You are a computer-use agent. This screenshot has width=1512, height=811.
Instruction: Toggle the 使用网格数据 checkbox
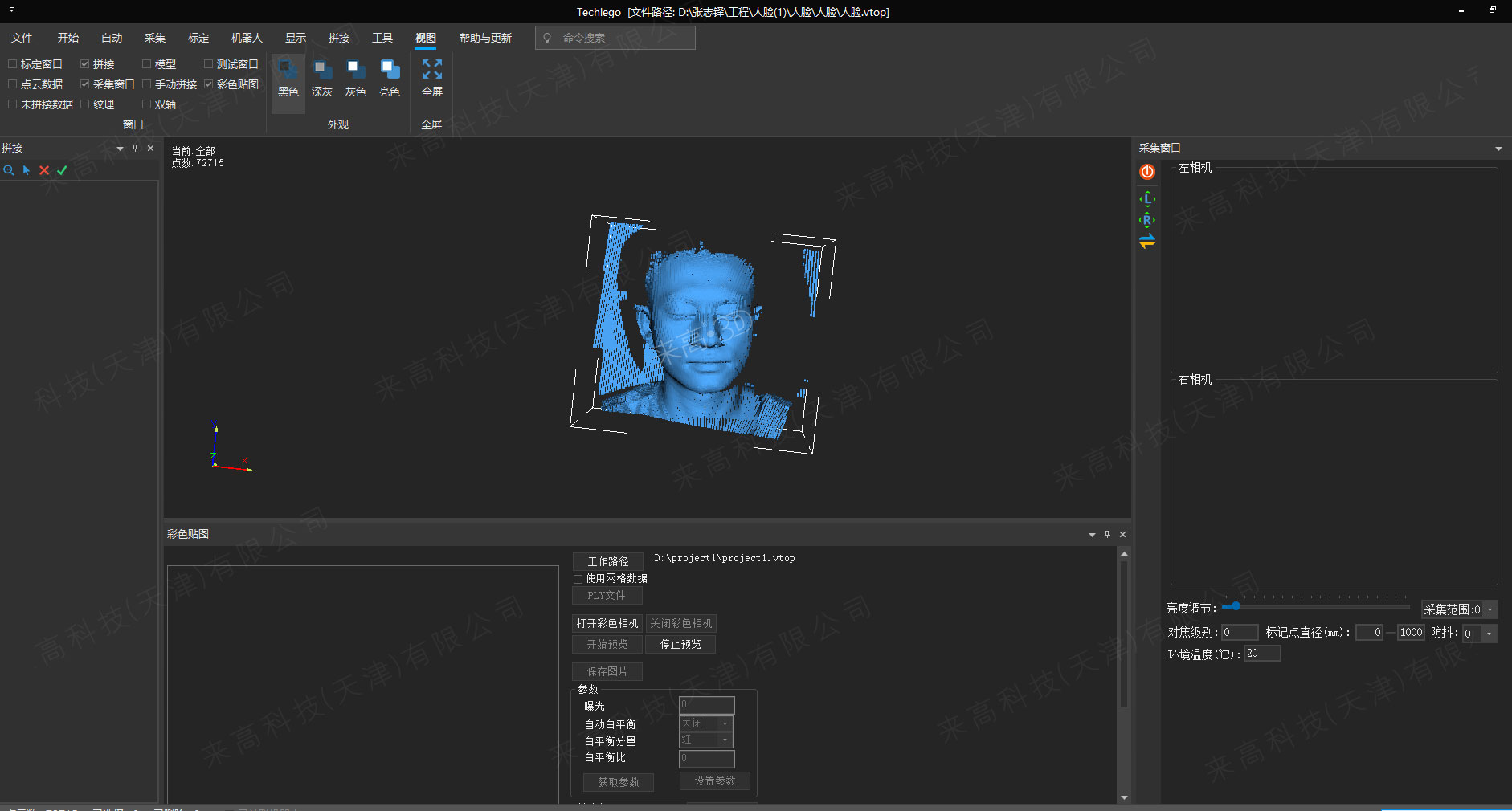(578, 579)
